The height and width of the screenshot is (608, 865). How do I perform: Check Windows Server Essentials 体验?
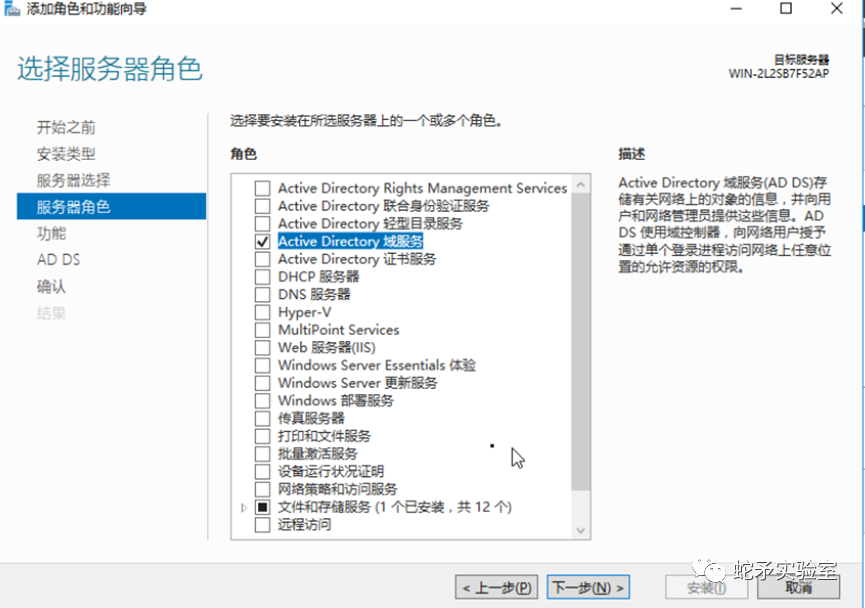[263, 365]
